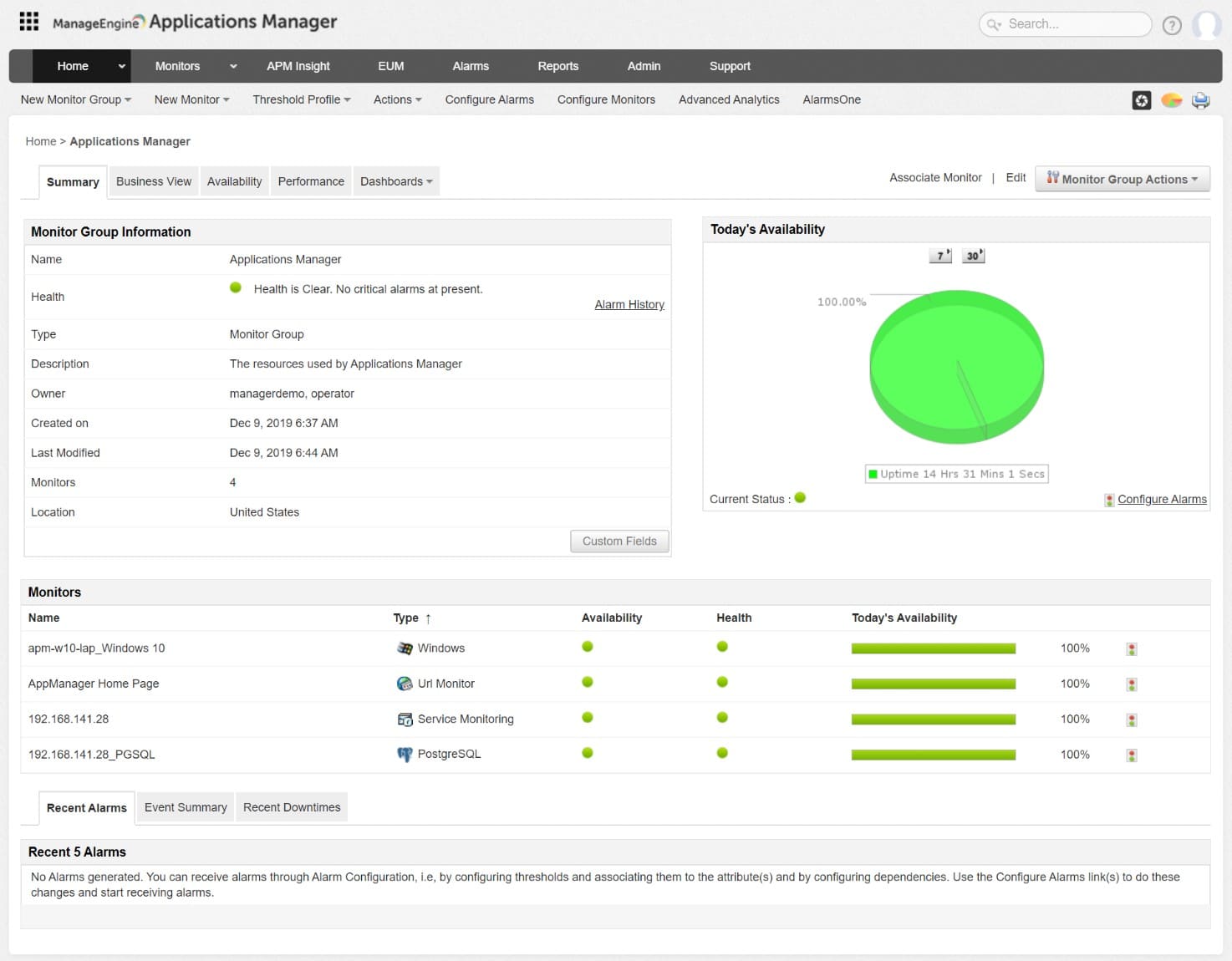This screenshot has width=1232, height=961.
Task: Click alarm icon in apm-w10-lap_Windows 10 row
Action: click(1132, 649)
